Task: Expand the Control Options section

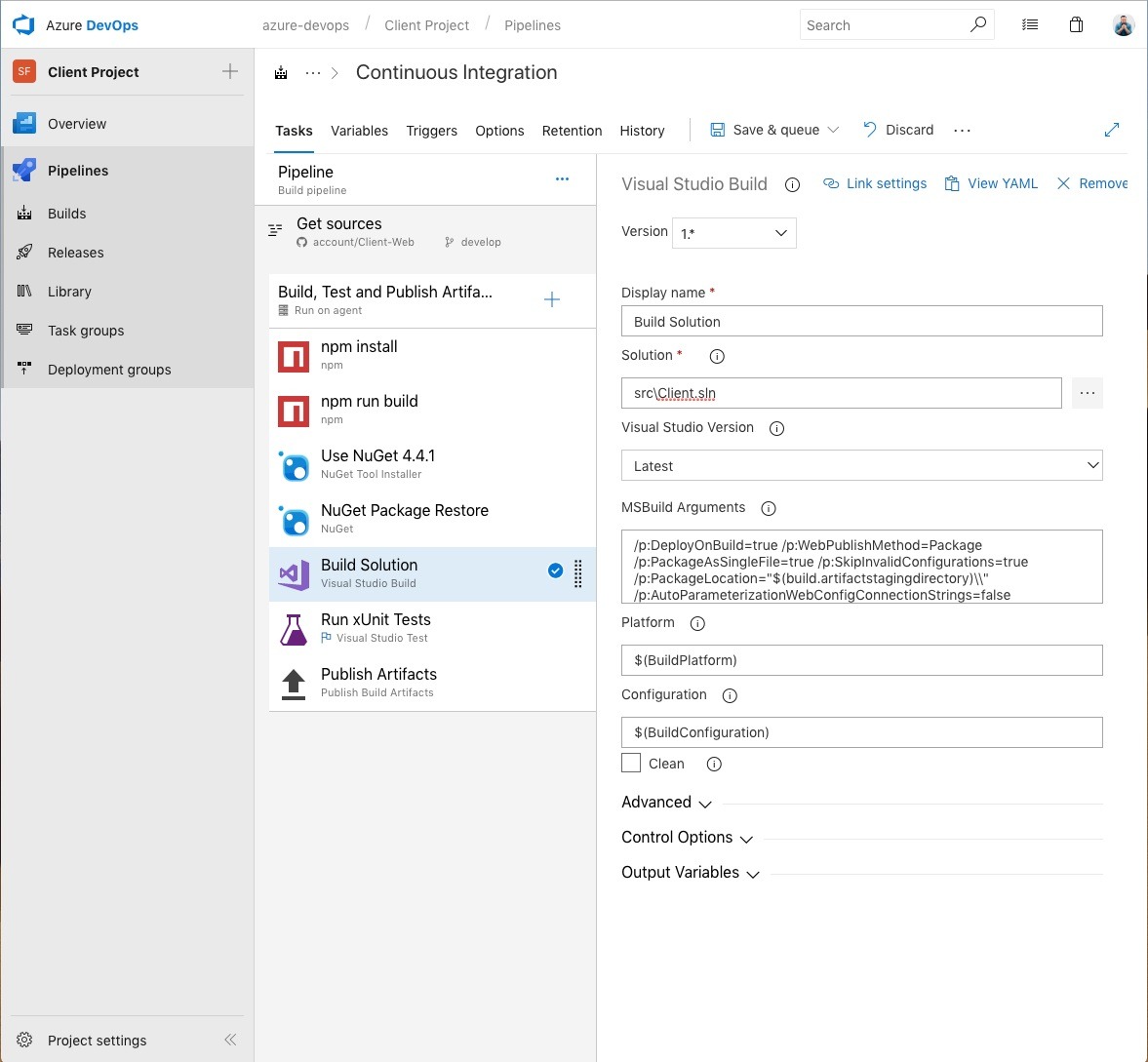Action: [x=688, y=838]
